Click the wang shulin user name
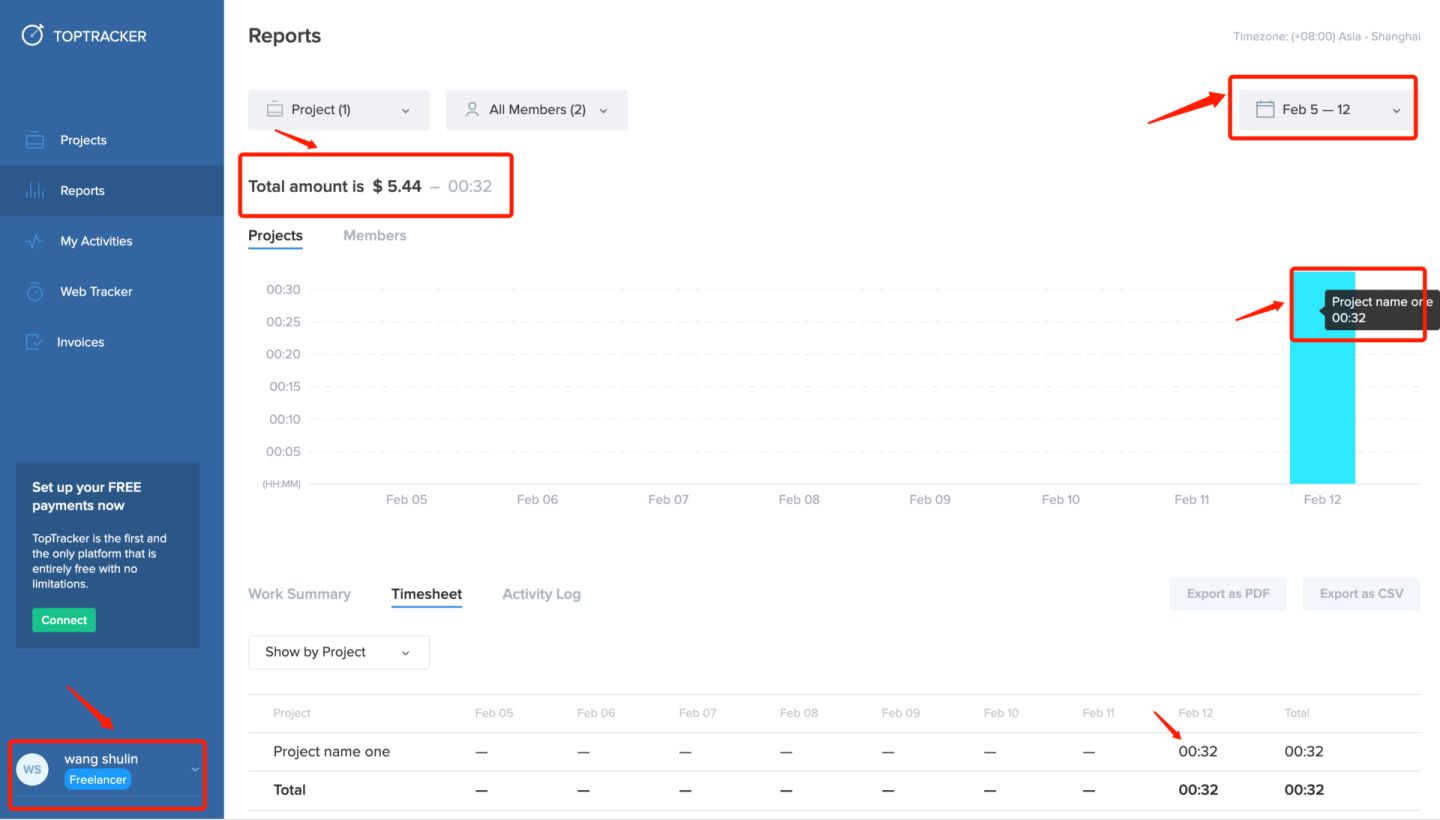The height and width of the screenshot is (820, 1440). click(x=101, y=759)
